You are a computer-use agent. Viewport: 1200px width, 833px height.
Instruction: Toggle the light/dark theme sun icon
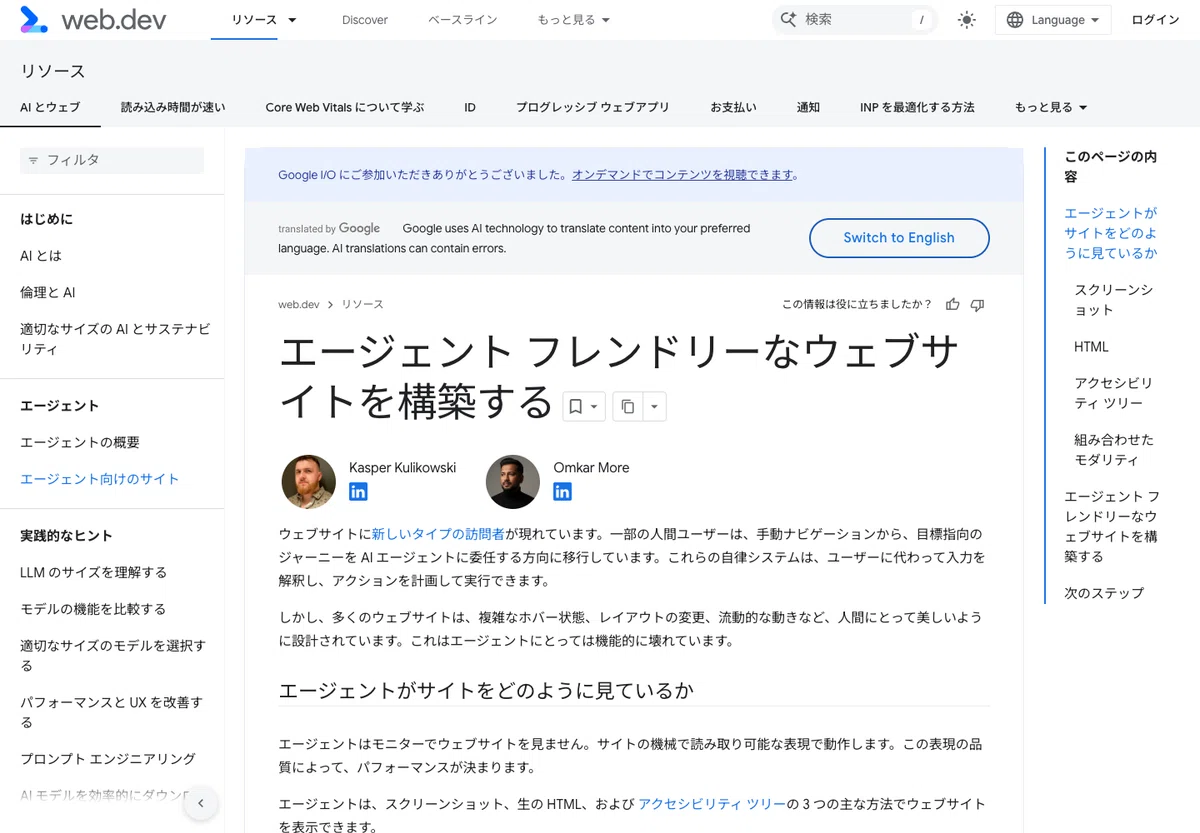point(966,20)
